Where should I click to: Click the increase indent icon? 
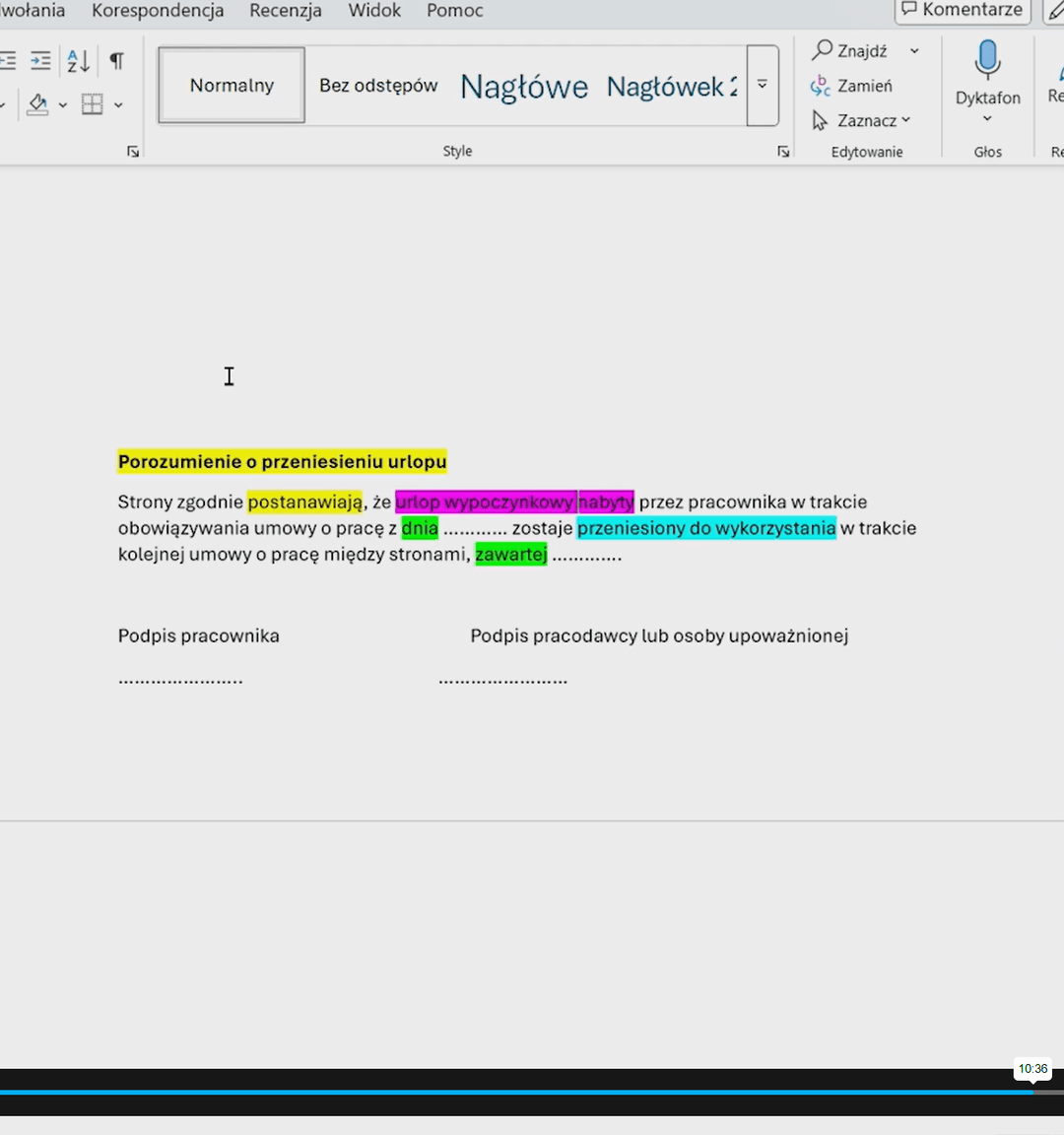[x=40, y=61]
